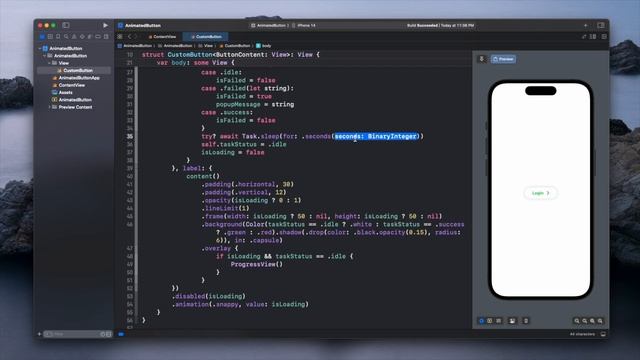This screenshot has width=640, height=360.
Task: Toggle the debug area at bottom right
Action: pos(603,334)
